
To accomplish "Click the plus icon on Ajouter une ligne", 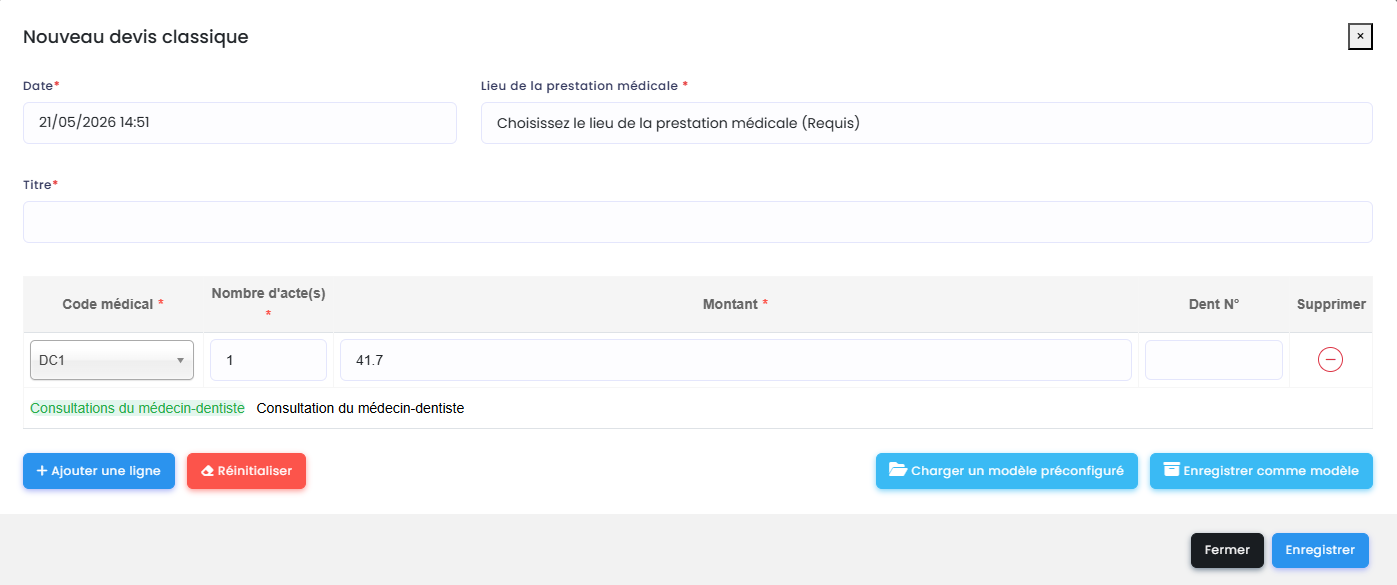I will 42,471.
